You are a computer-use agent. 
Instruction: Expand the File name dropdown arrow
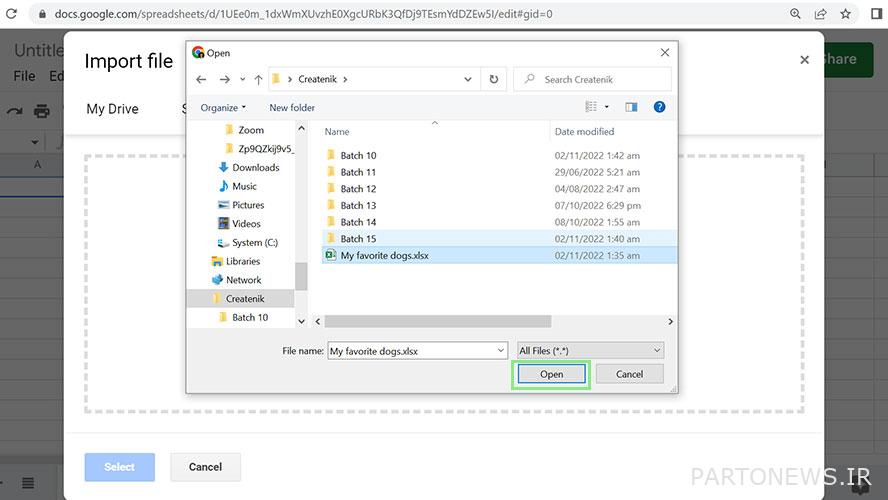tap(501, 351)
